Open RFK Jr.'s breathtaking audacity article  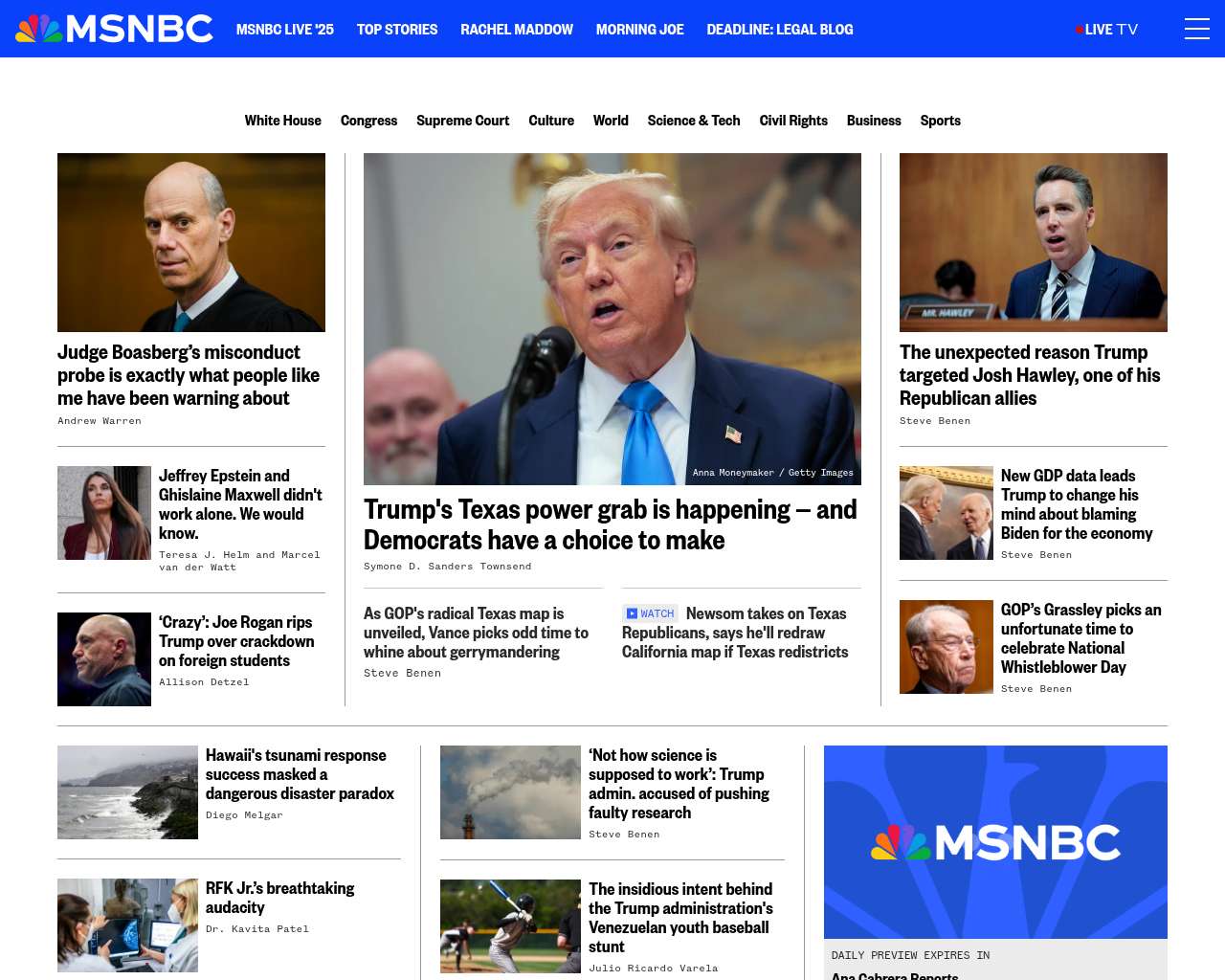click(280, 898)
